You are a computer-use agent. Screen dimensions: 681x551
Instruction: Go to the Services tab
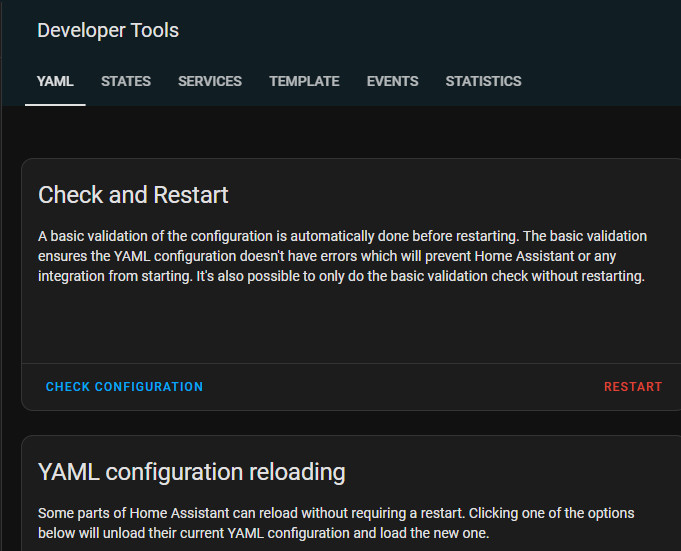coord(210,81)
